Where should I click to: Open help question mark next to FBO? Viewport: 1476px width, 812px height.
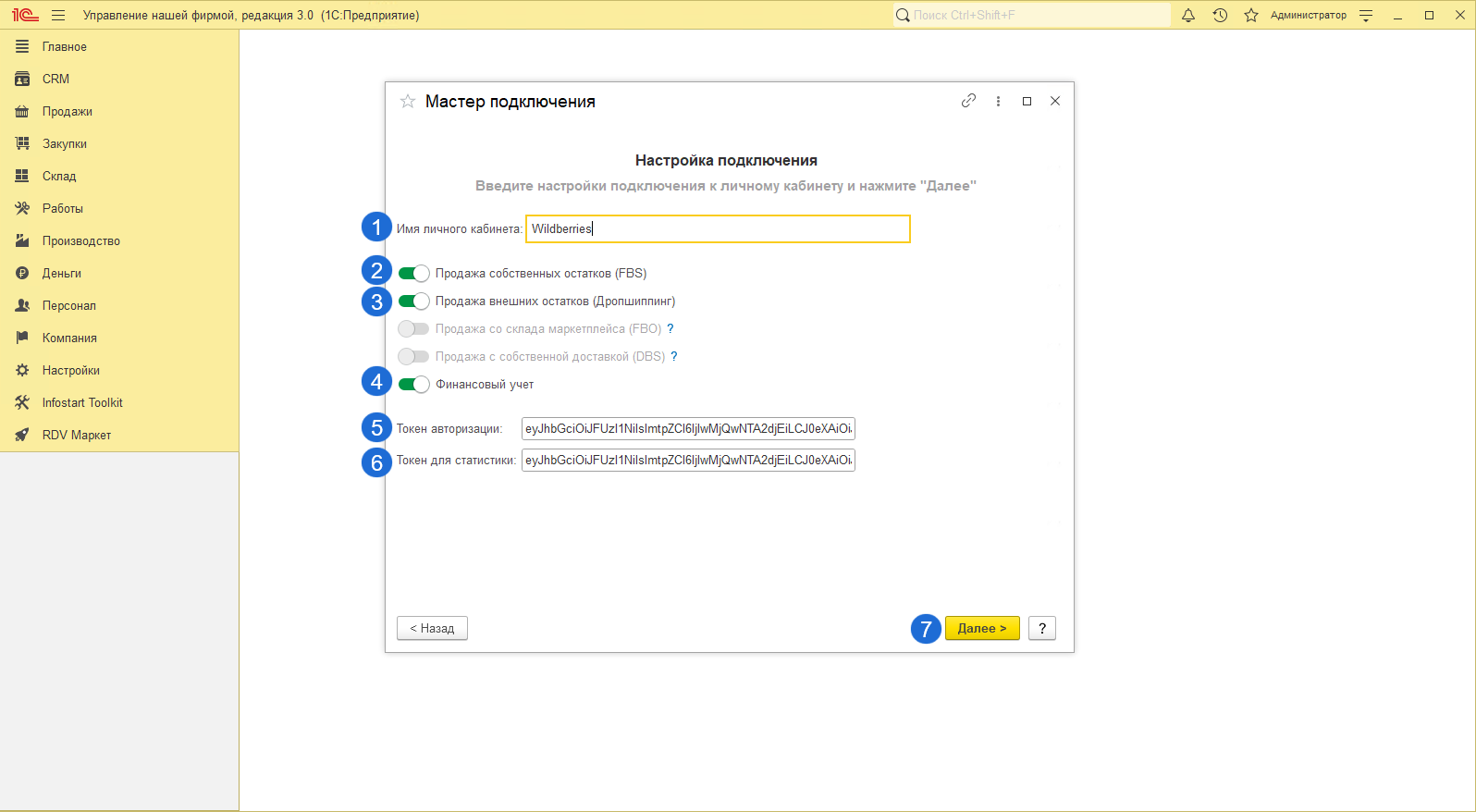point(670,328)
